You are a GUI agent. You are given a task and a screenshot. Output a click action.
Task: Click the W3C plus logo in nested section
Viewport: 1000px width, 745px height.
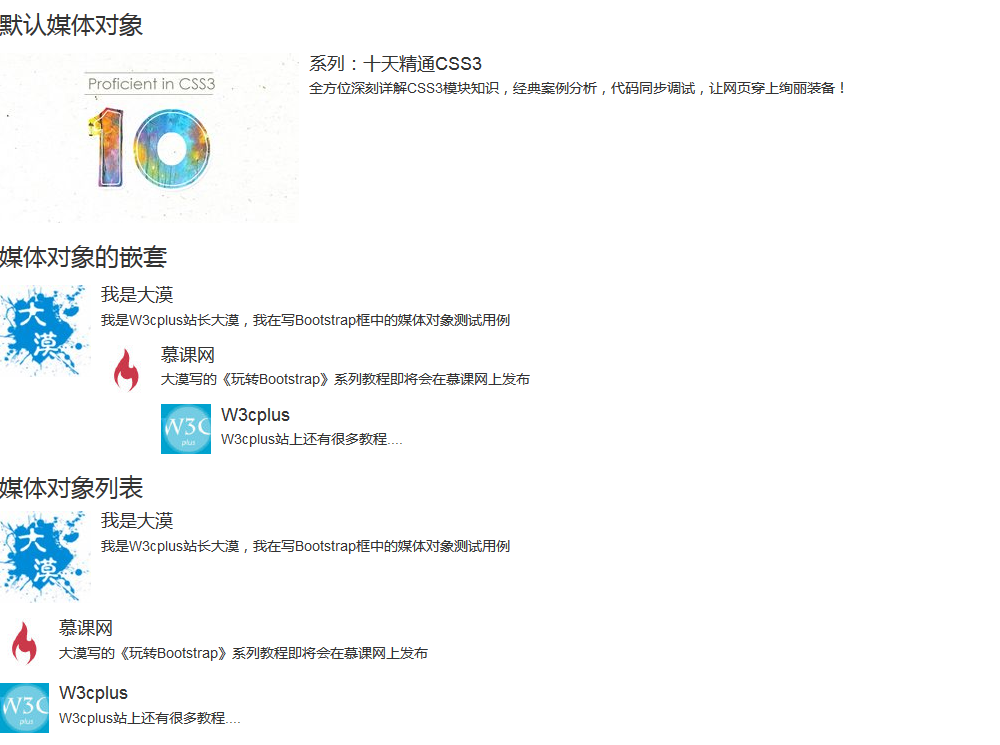coord(186,429)
